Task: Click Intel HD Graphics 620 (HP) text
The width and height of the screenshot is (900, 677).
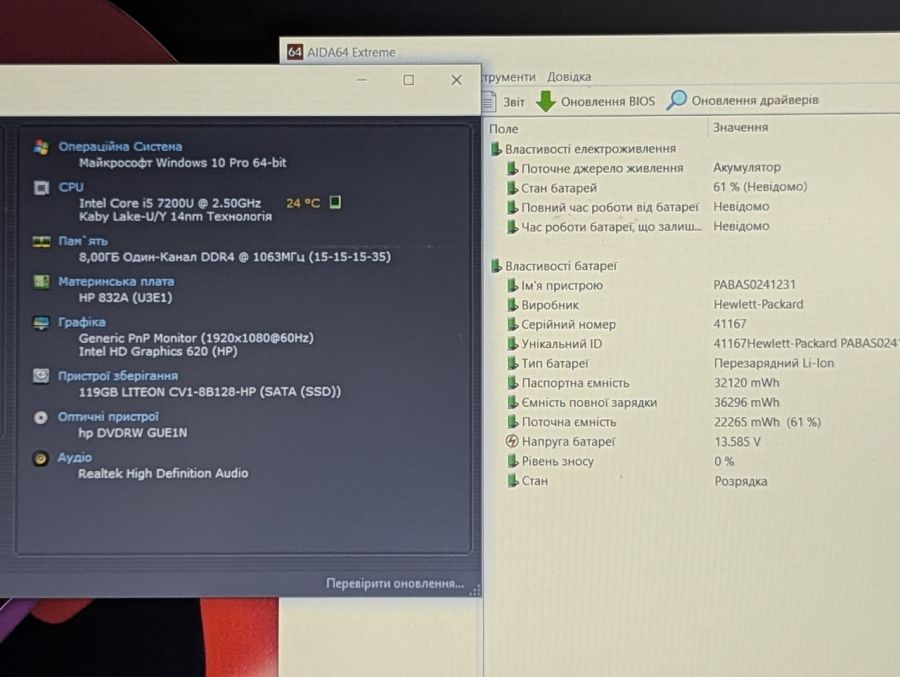Action: click(158, 351)
